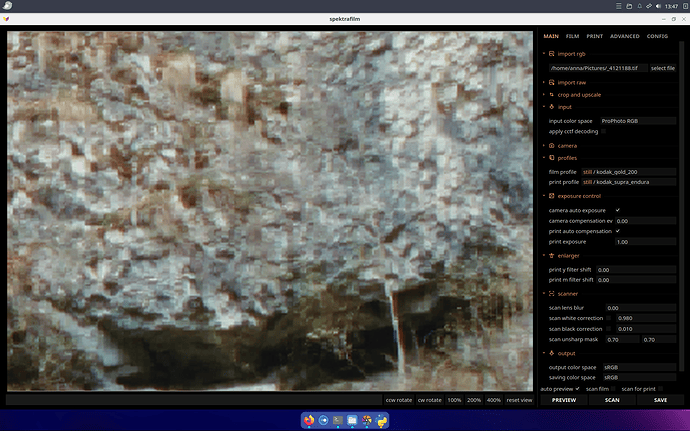Screen dimensions: 690x431
Task: Click the network link icon in tray
Action: [649, 6]
